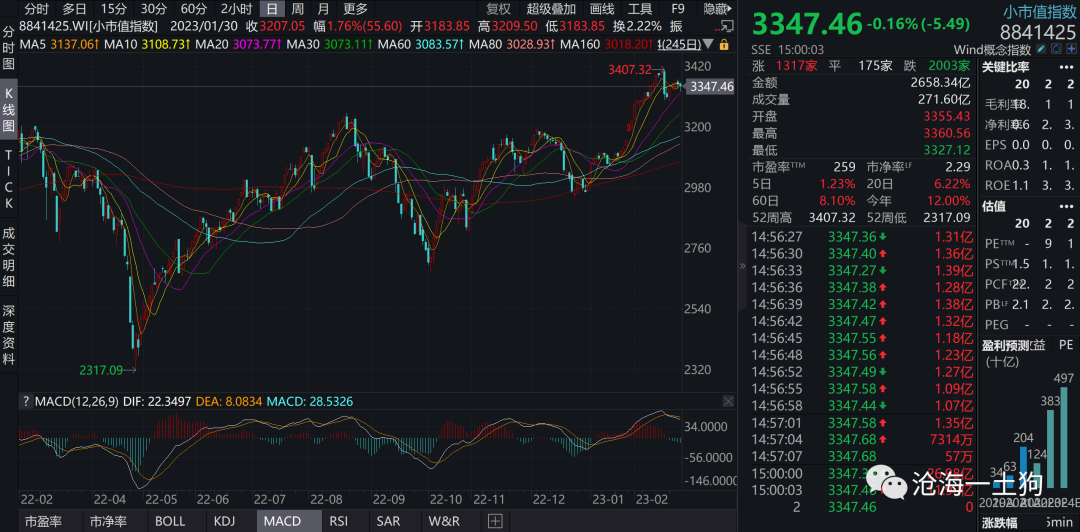The image size is (1080, 532).
Task: Open the 复权 adjustment menu
Action: [498, 9]
